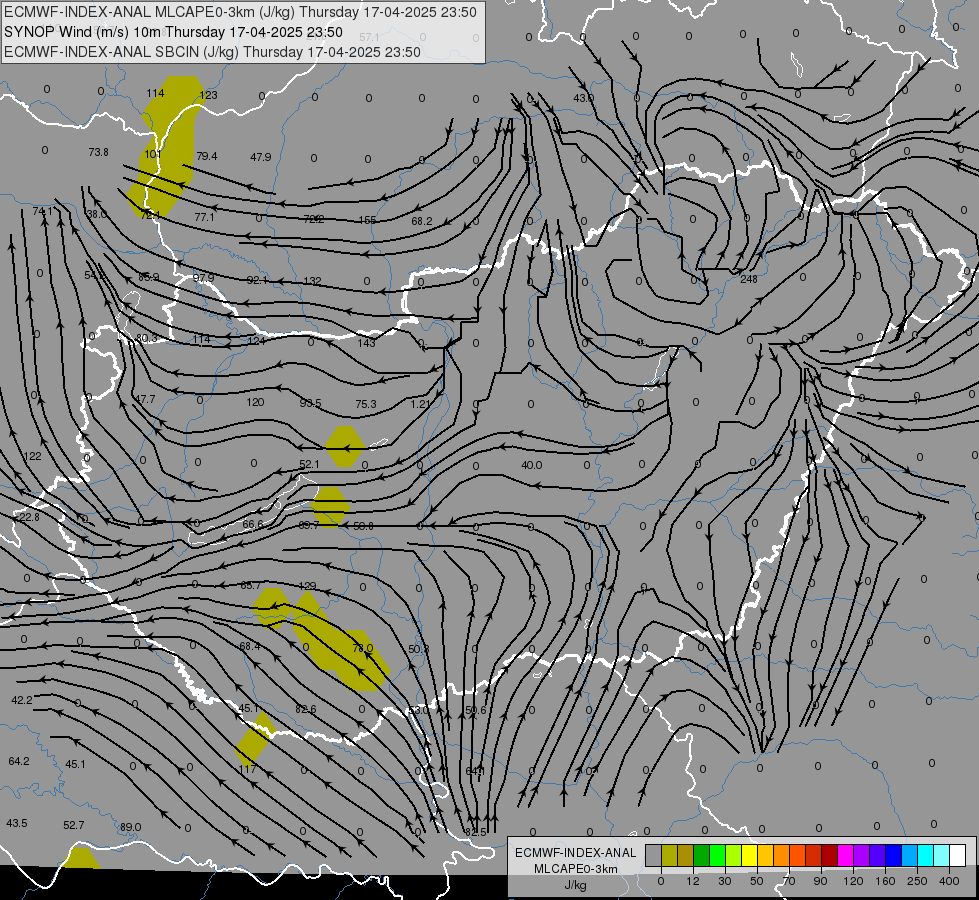
Task: Click the map value 47.9
Action: coord(260,157)
